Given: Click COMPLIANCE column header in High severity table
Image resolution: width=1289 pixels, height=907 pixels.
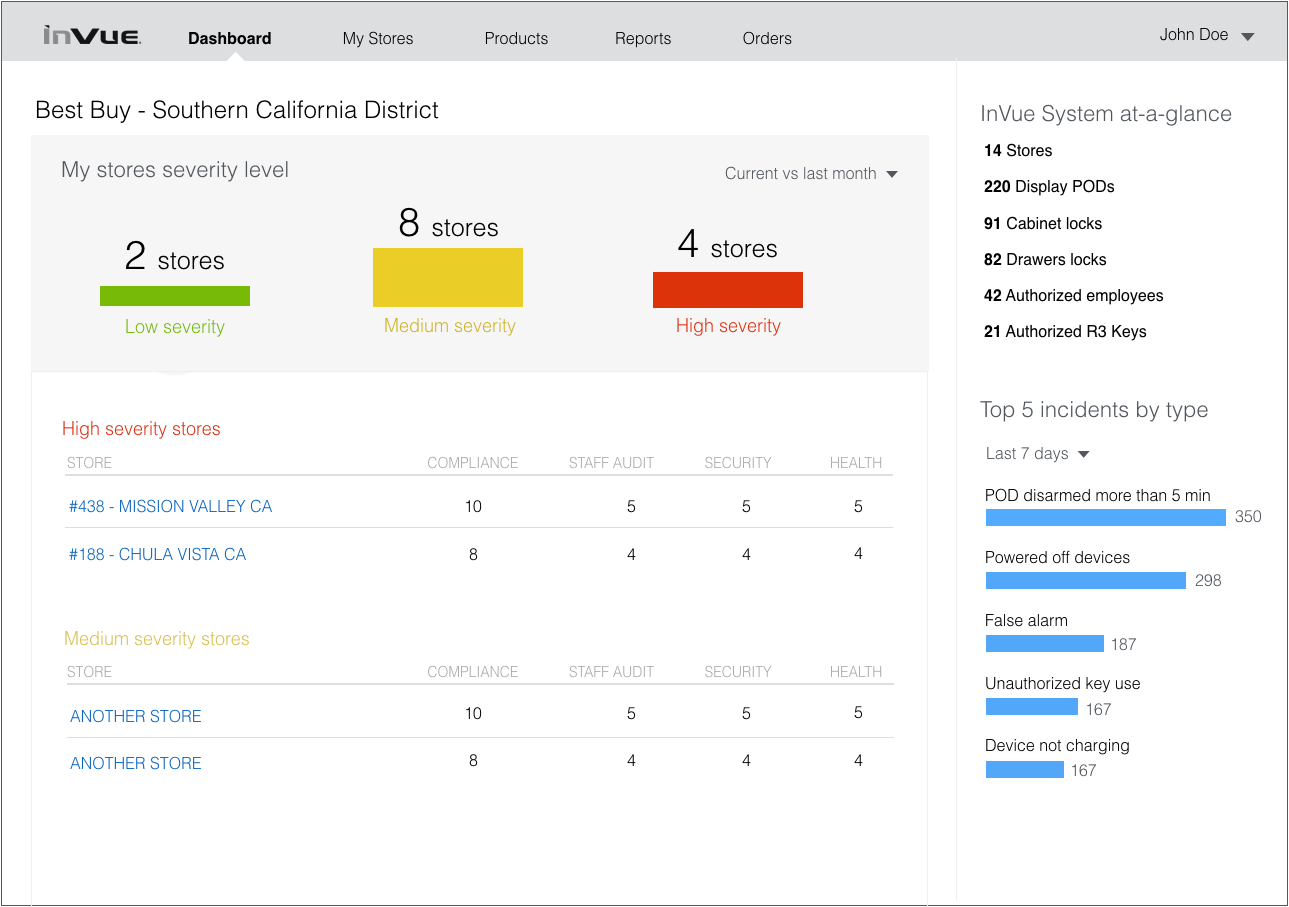Looking at the screenshot, I should point(473,463).
